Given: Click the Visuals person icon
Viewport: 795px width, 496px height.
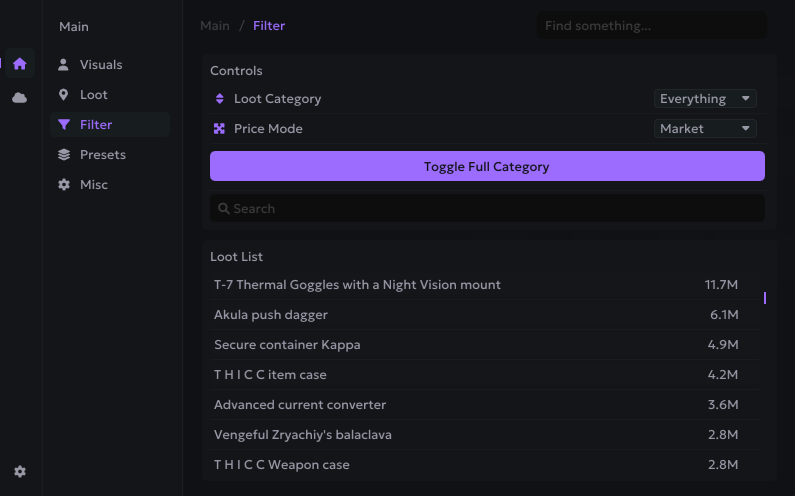Looking at the screenshot, I should (64, 65).
